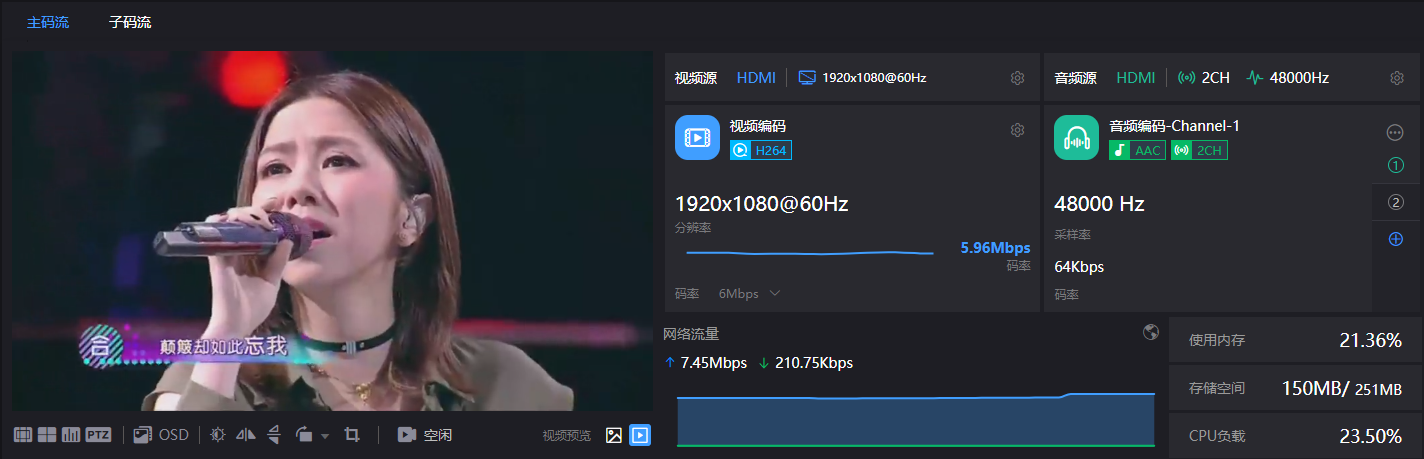
Task: Click the 空闲 recording status
Action: tap(438, 435)
